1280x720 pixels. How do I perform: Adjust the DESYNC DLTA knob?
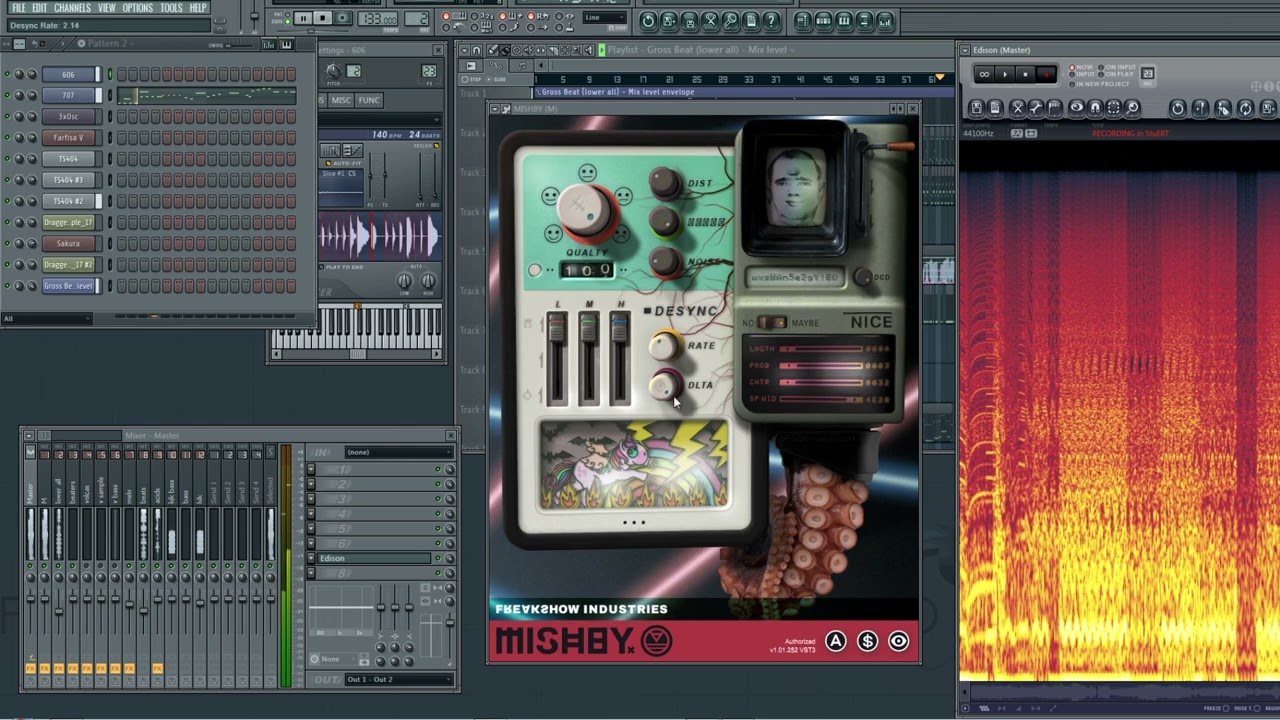click(x=663, y=385)
